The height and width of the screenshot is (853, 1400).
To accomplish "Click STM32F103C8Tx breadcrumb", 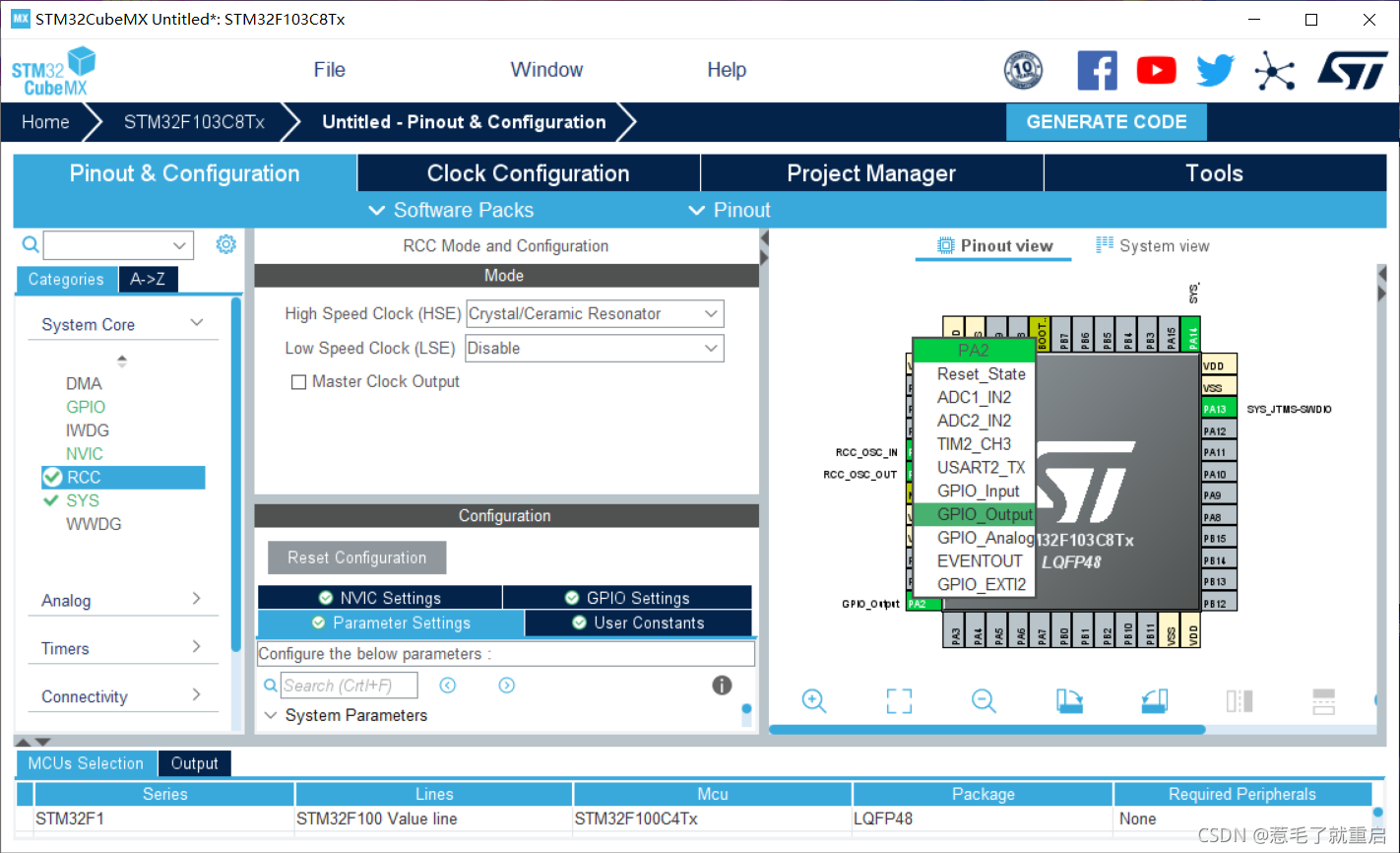I will coord(194,122).
